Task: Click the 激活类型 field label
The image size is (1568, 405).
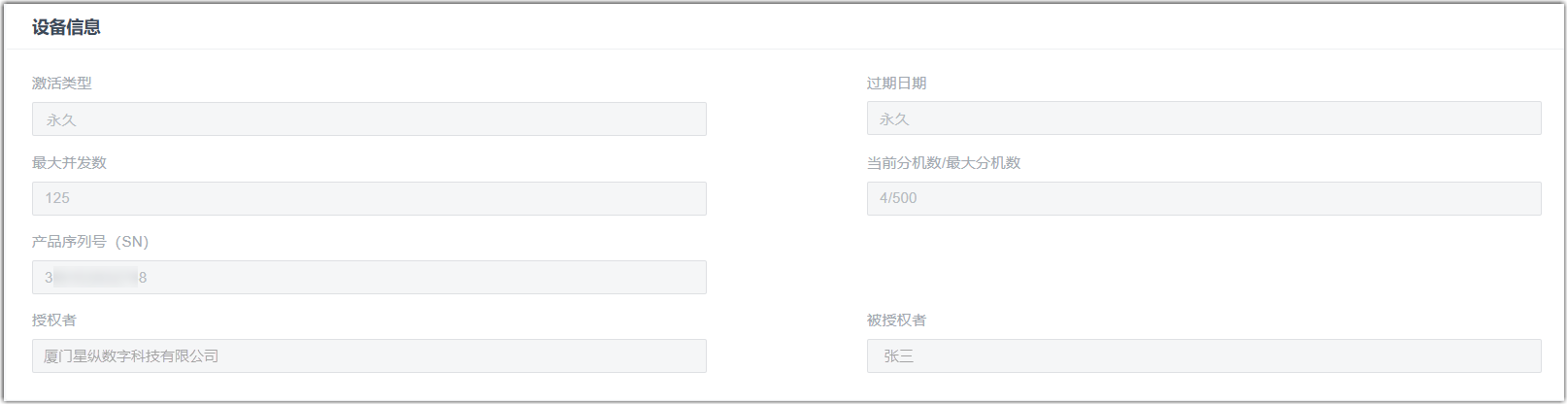Action: pyautogui.click(x=62, y=84)
